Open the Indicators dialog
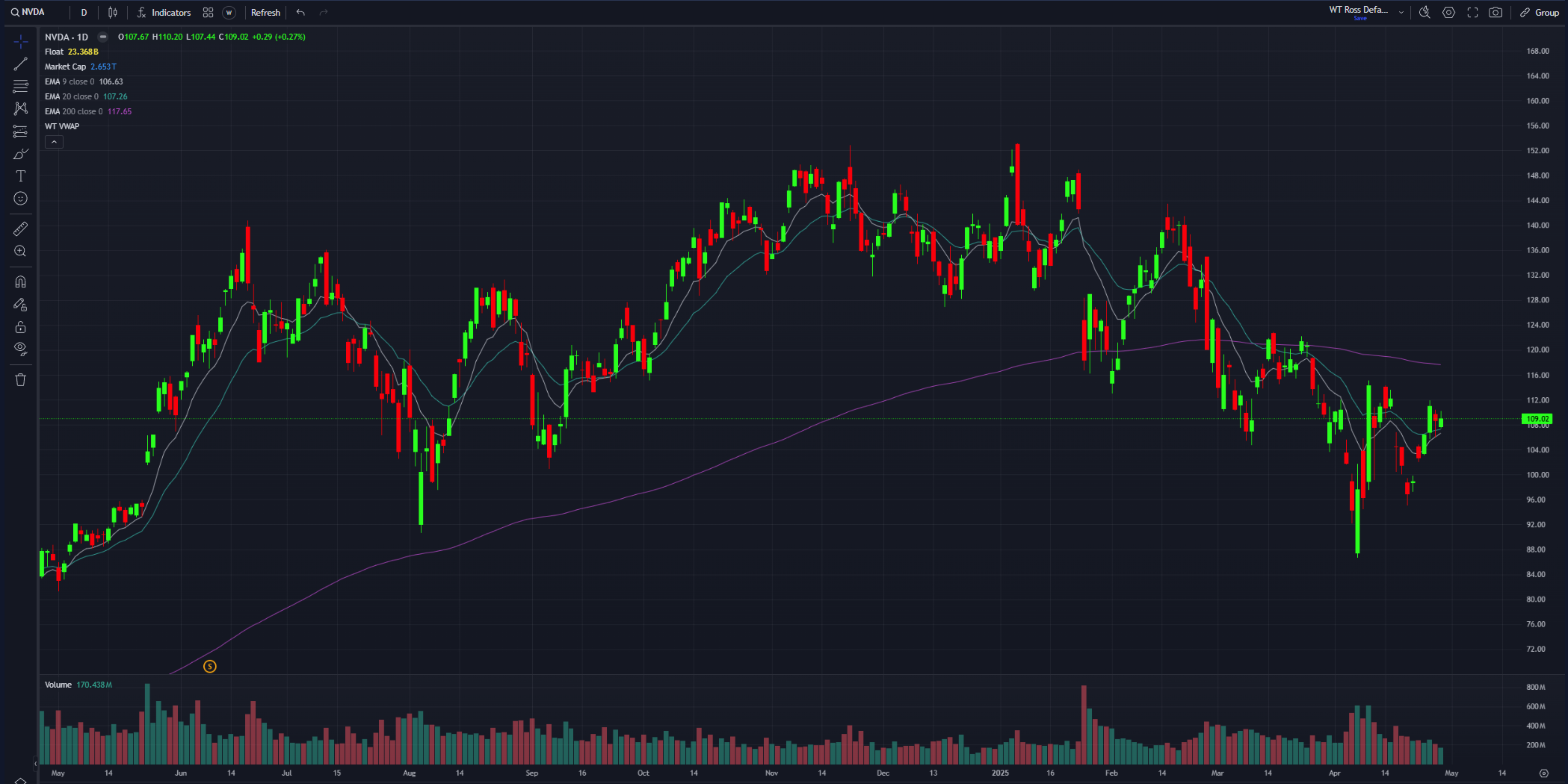Viewport: 1568px width, 784px height. click(164, 12)
